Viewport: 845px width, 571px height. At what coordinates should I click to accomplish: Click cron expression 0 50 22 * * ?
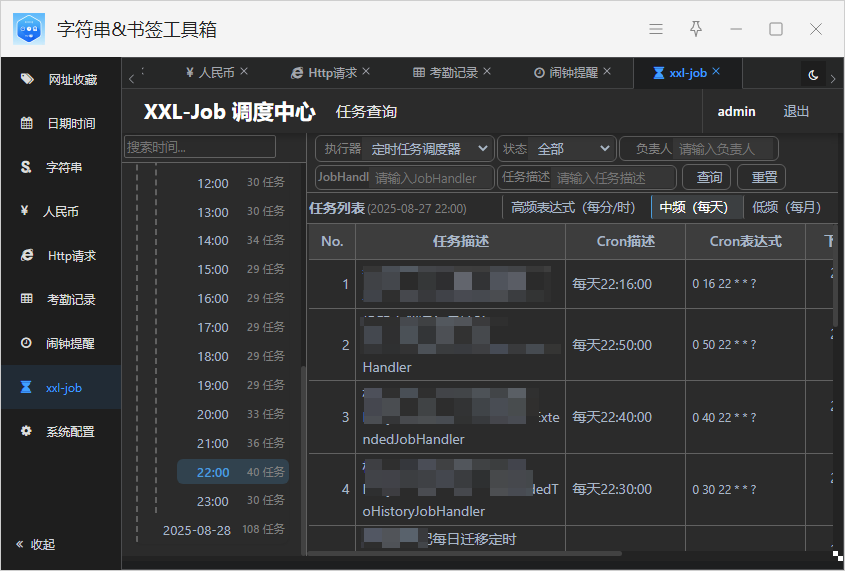tap(724, 345)
